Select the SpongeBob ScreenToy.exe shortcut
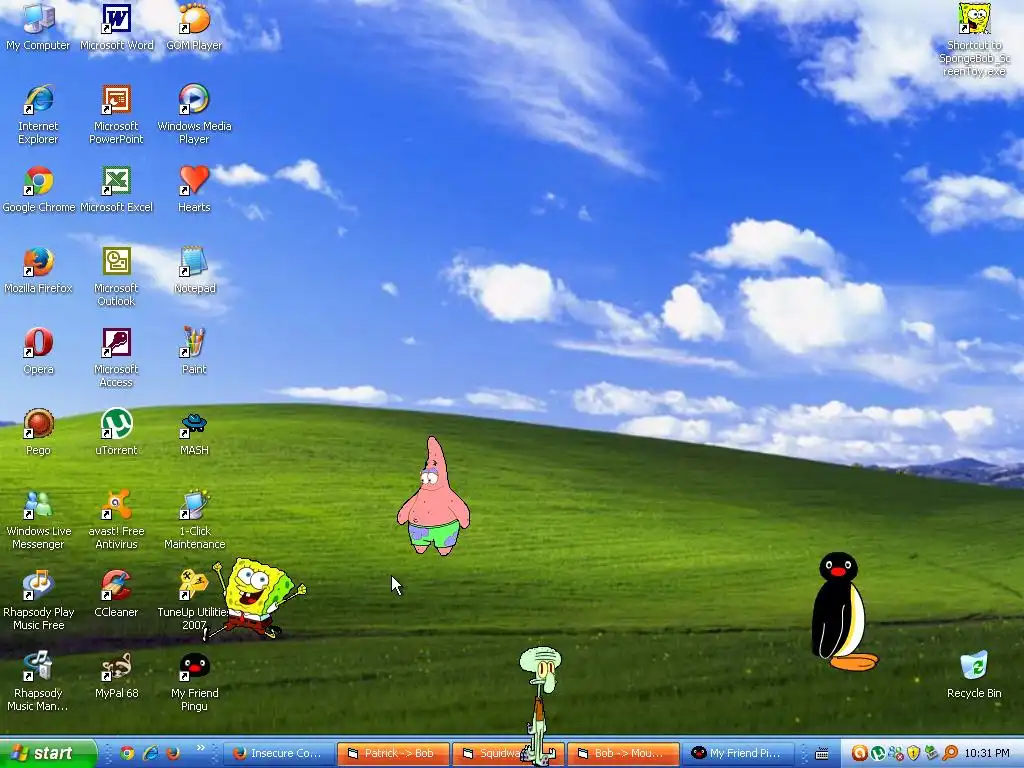 [974, 39]
